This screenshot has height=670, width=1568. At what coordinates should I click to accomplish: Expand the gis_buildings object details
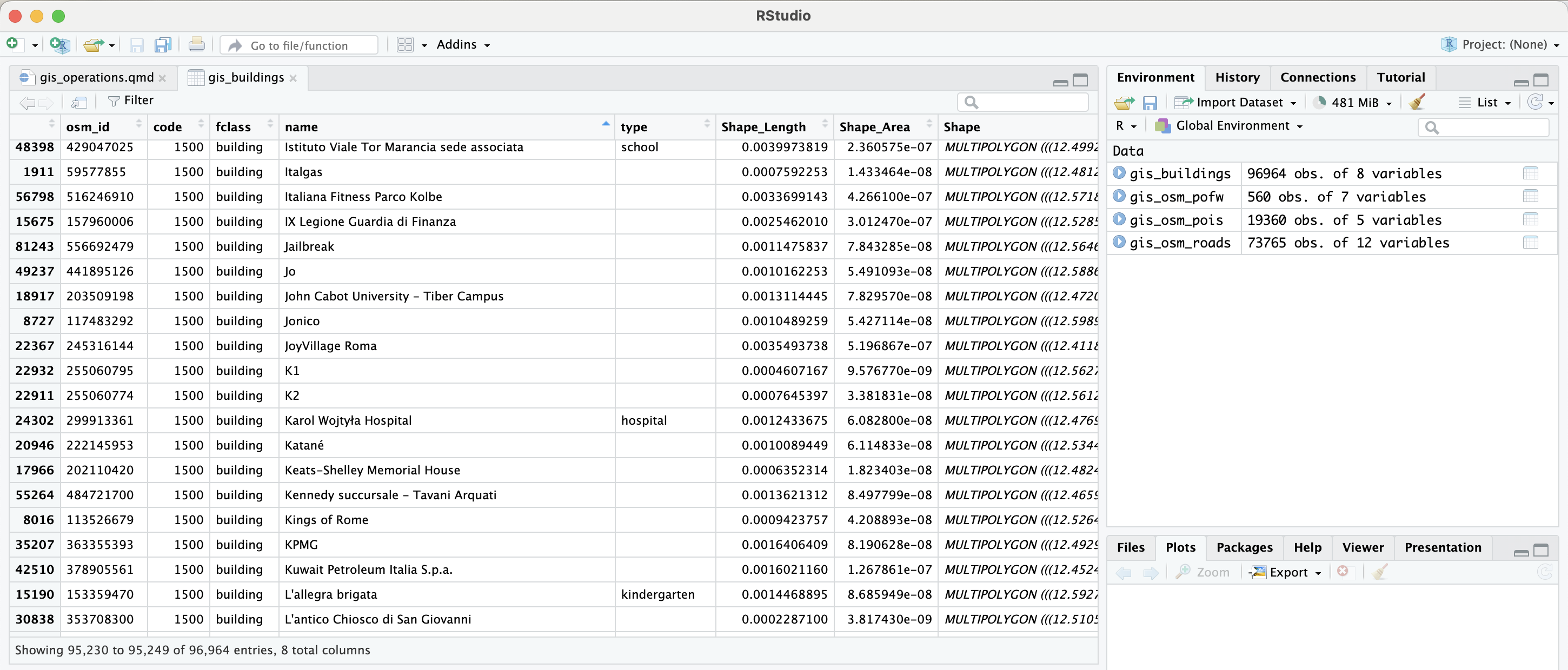click(1119, 173)
